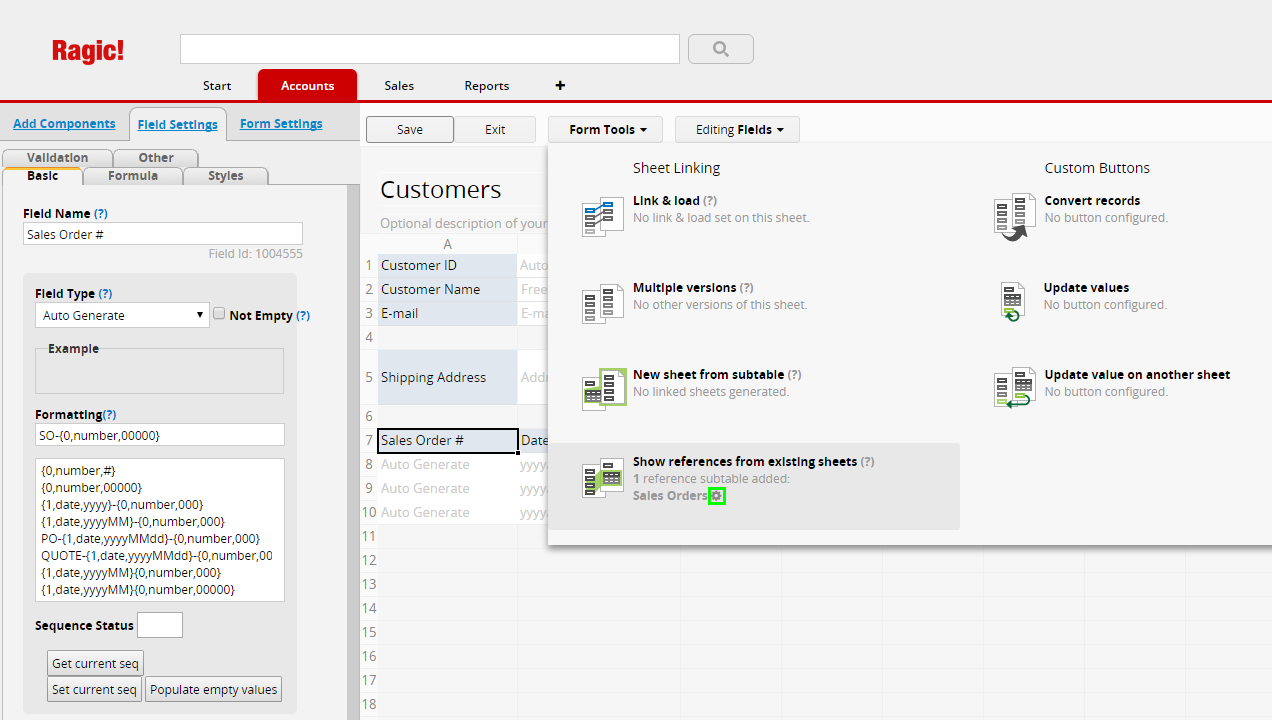Click the Convert records icon

[x=1015, y=216]
